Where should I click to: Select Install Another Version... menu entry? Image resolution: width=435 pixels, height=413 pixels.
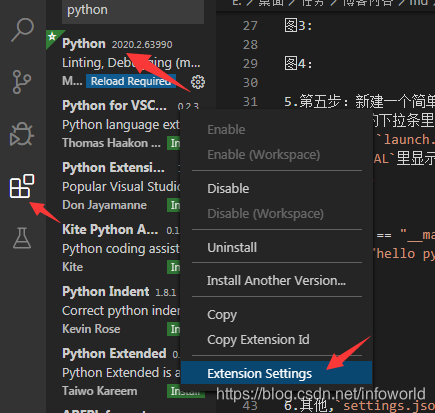click(x=276, y=281)
